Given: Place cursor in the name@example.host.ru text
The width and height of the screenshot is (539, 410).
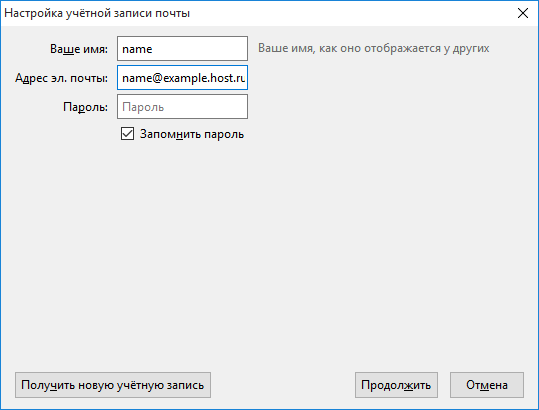Looking at the screenshot, I should coord(183,78).
